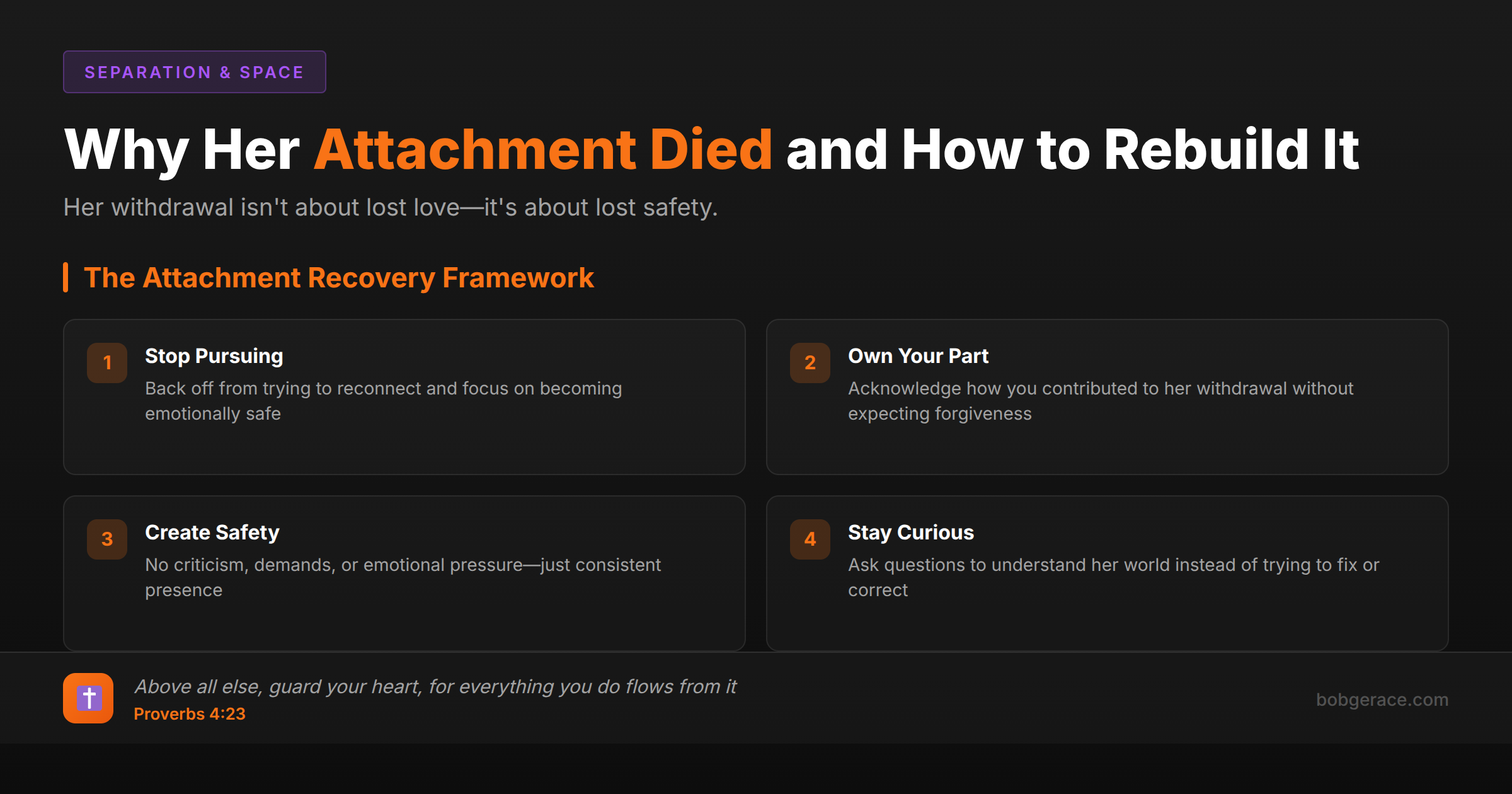Select the number 4 badge beside Stay Curious
Image resolution: width=1512 pixels, height=794 pixels.
(810, 539)
